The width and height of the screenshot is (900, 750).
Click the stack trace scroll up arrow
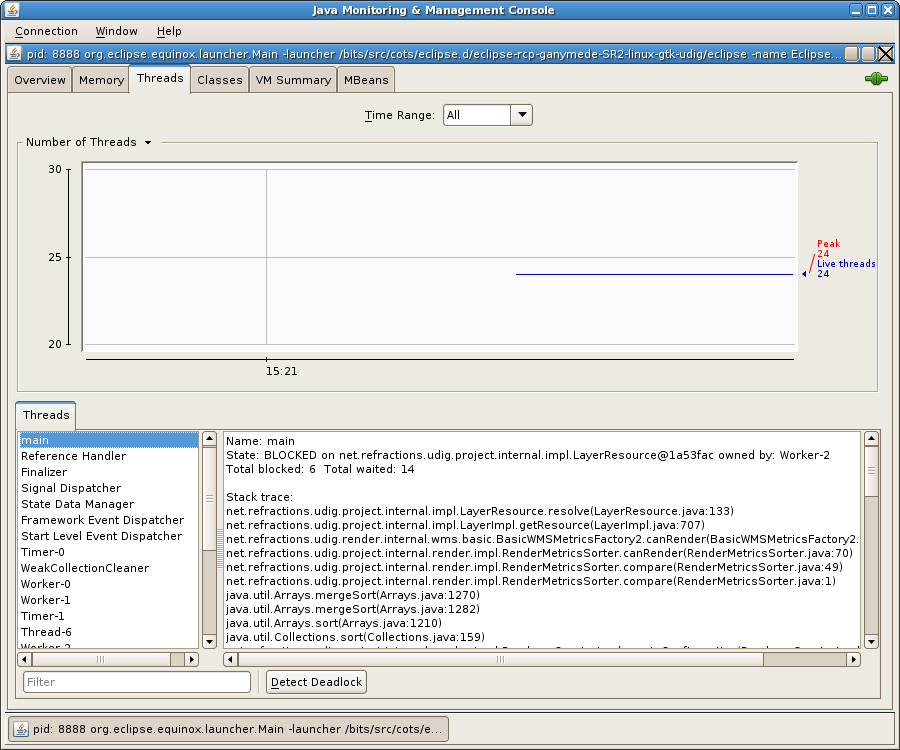(871, 439)
